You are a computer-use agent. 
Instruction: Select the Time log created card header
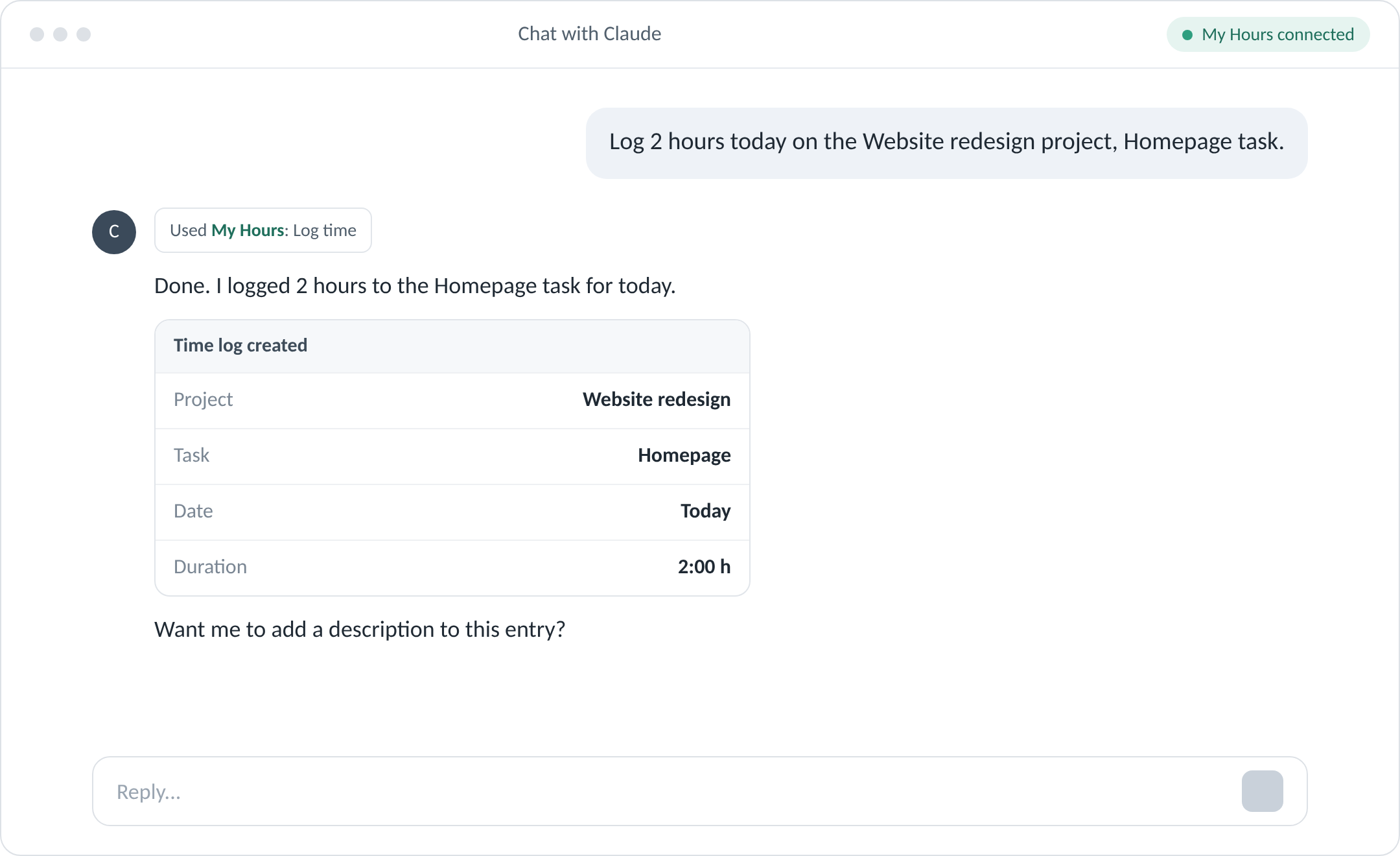pos(452,346)
